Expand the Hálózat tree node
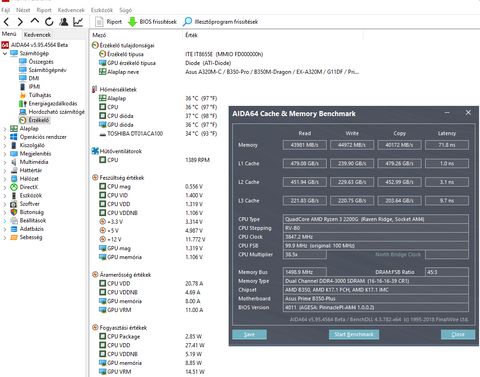 pos(5,179)
